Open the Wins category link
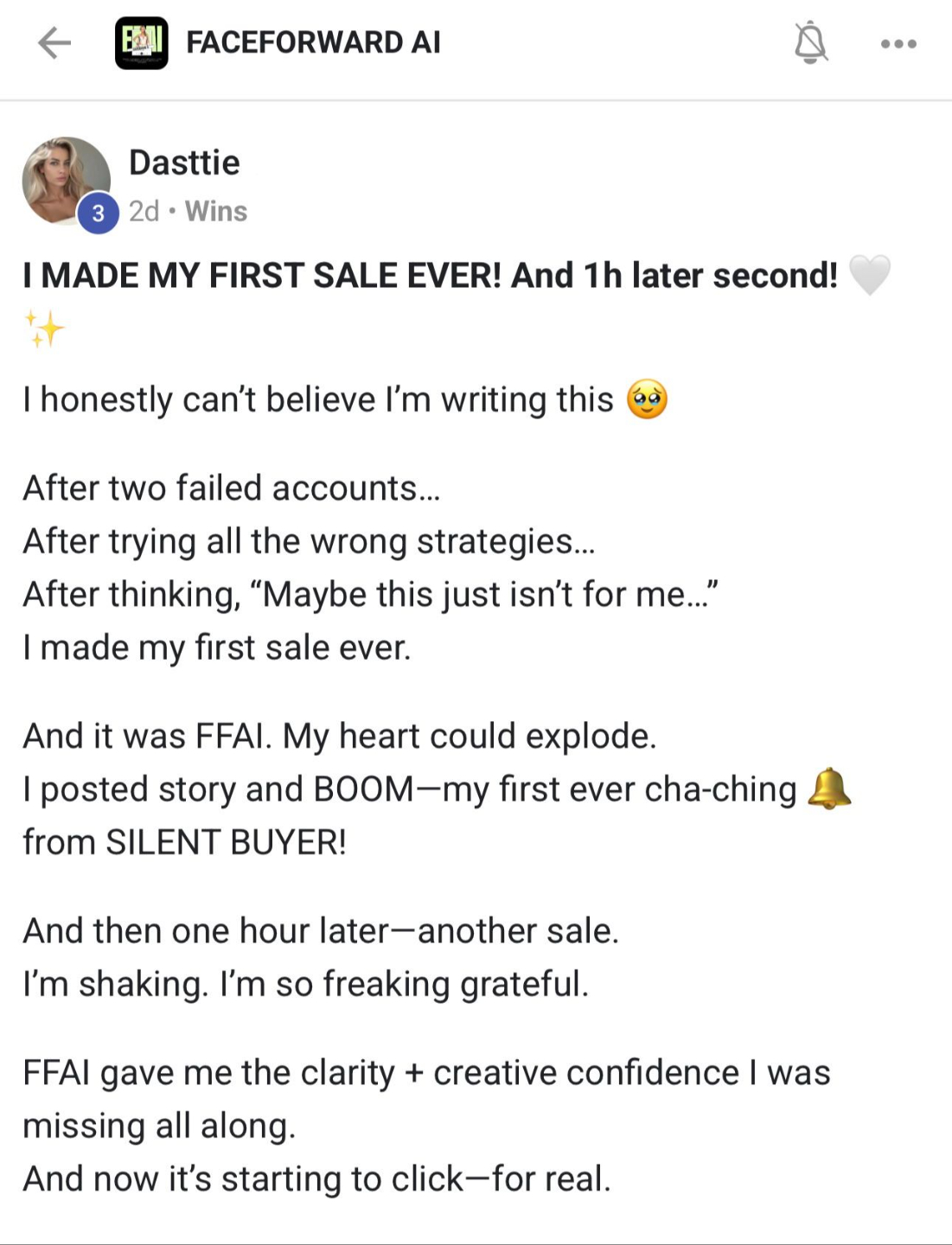Viewport: 952px width, 1245px height. [x=216, y=211]
